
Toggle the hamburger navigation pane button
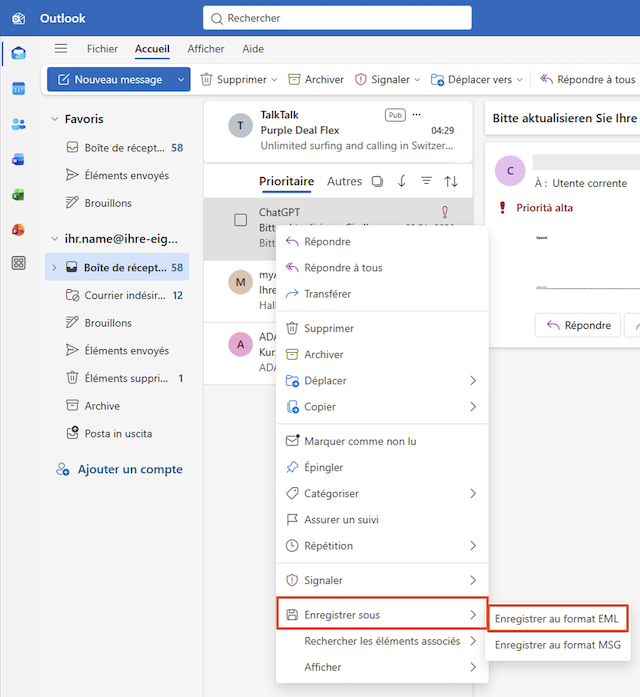61,48
